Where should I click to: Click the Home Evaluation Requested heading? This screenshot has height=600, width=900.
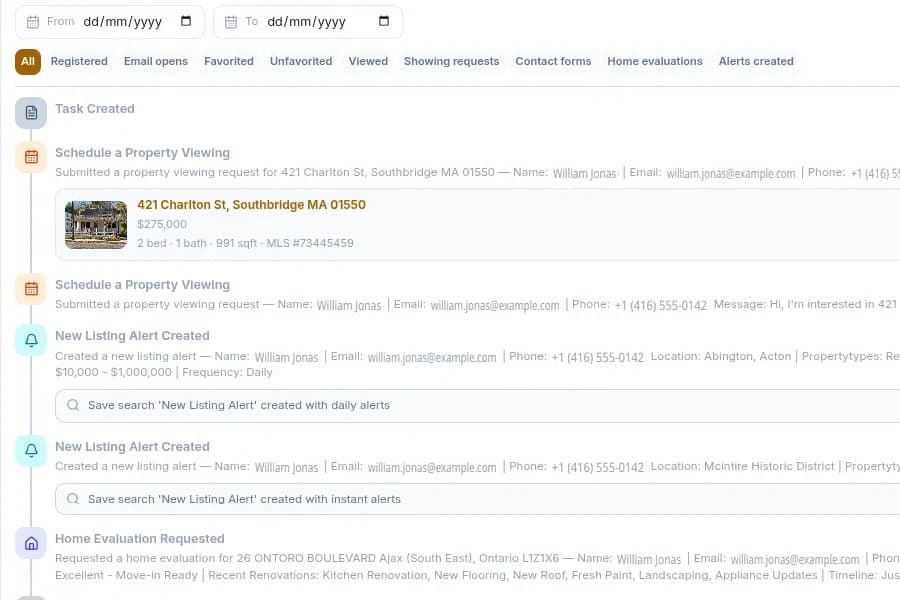(139, 539)
